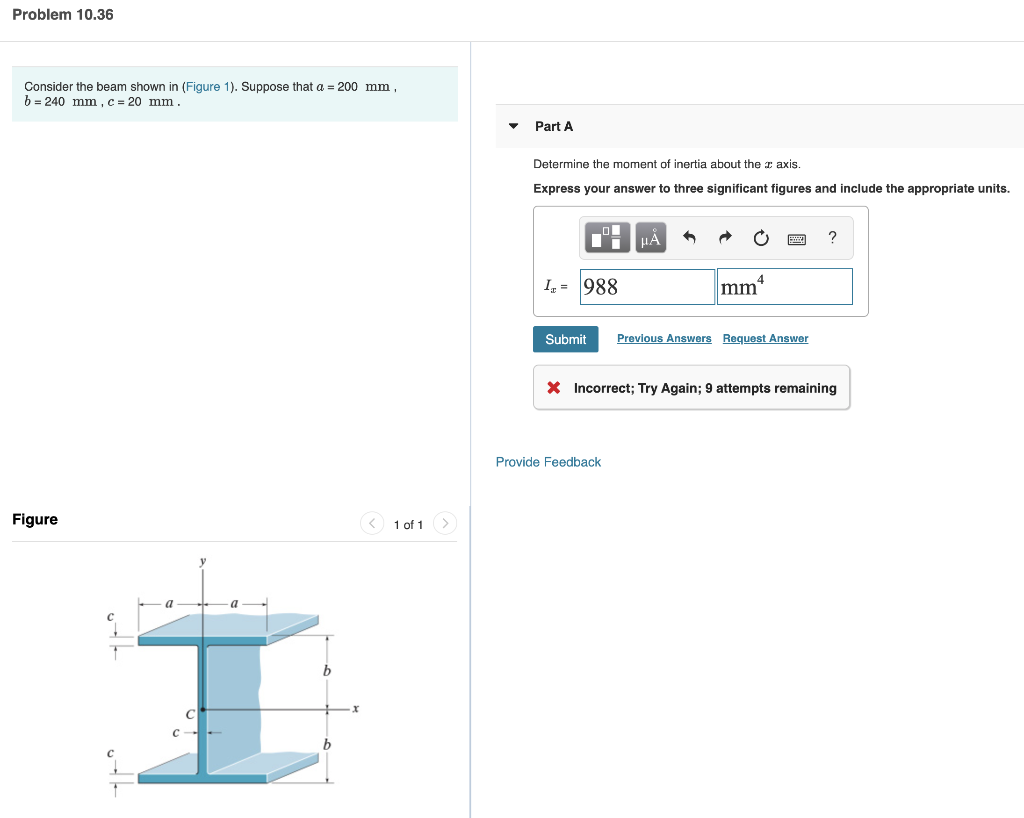Open the Figure 1 link in problem statement
This screenshot has width=1024, height=818.
[x=206, y=87]
